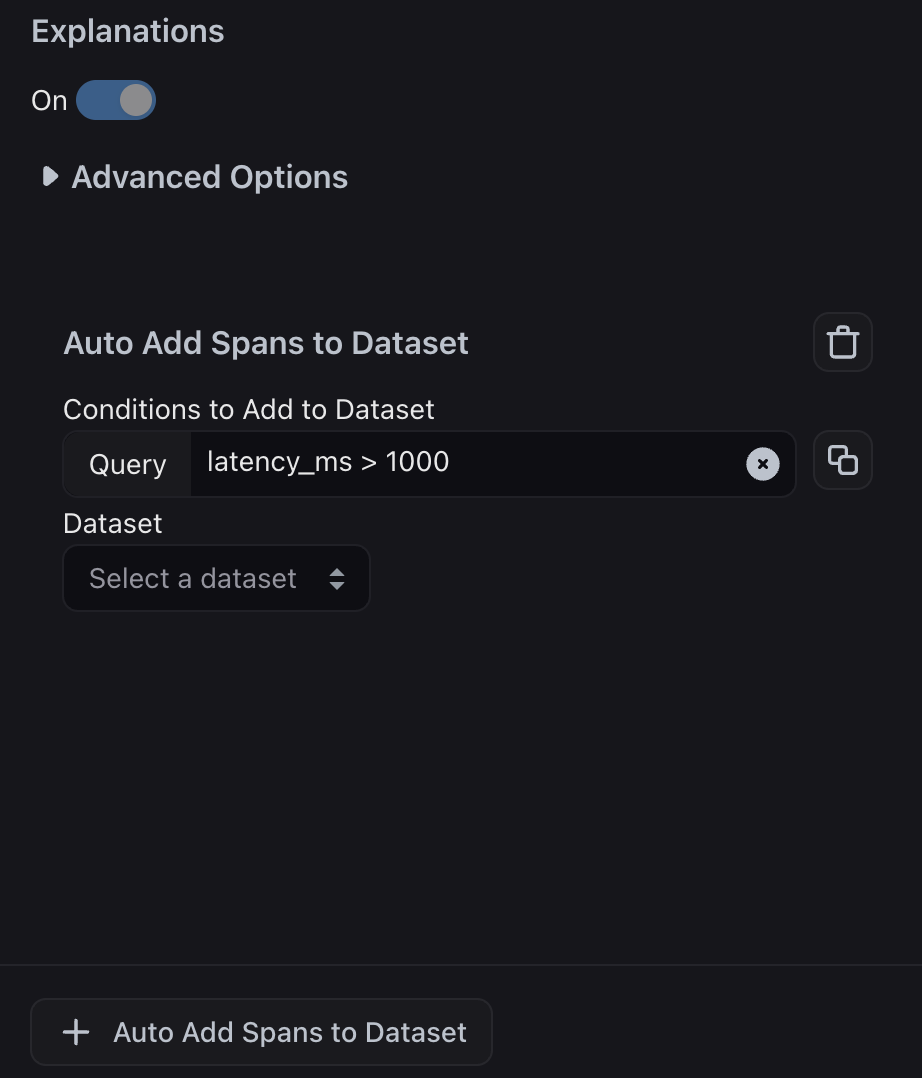Click the "Explanations" section heading
This screenshot has height=1078, width=922.
point(128,31)
